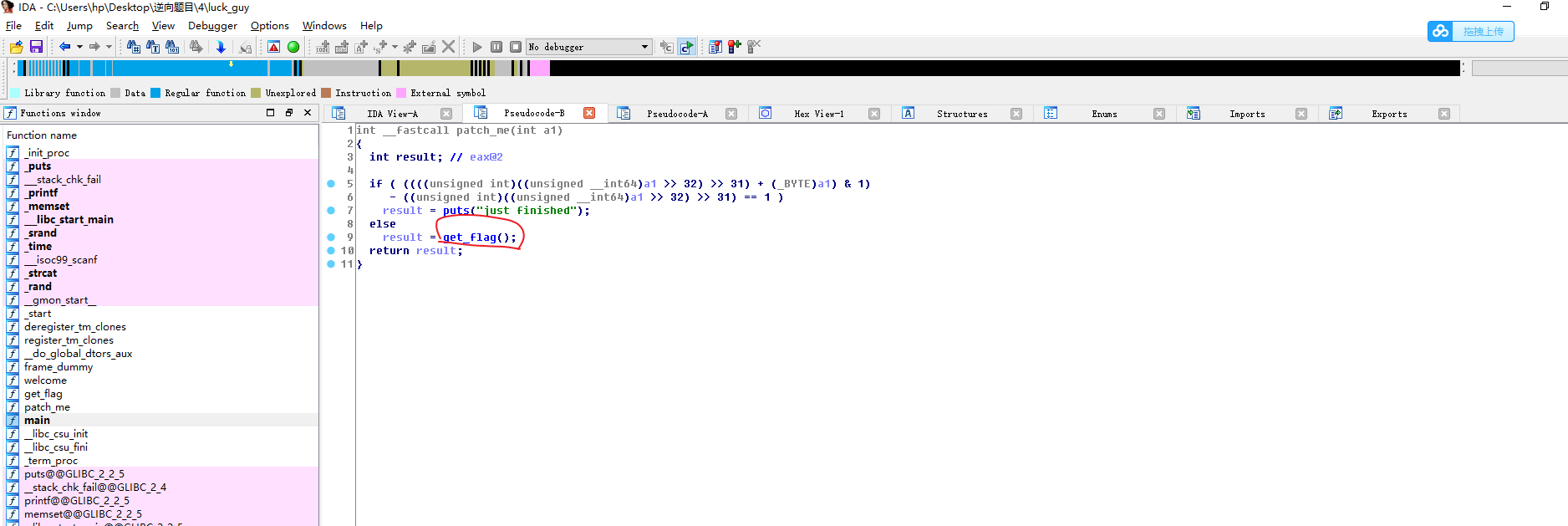The image size is (1568, 526).
Task: Click the gray X delete toolbar icon
Action: coord(449,47)
